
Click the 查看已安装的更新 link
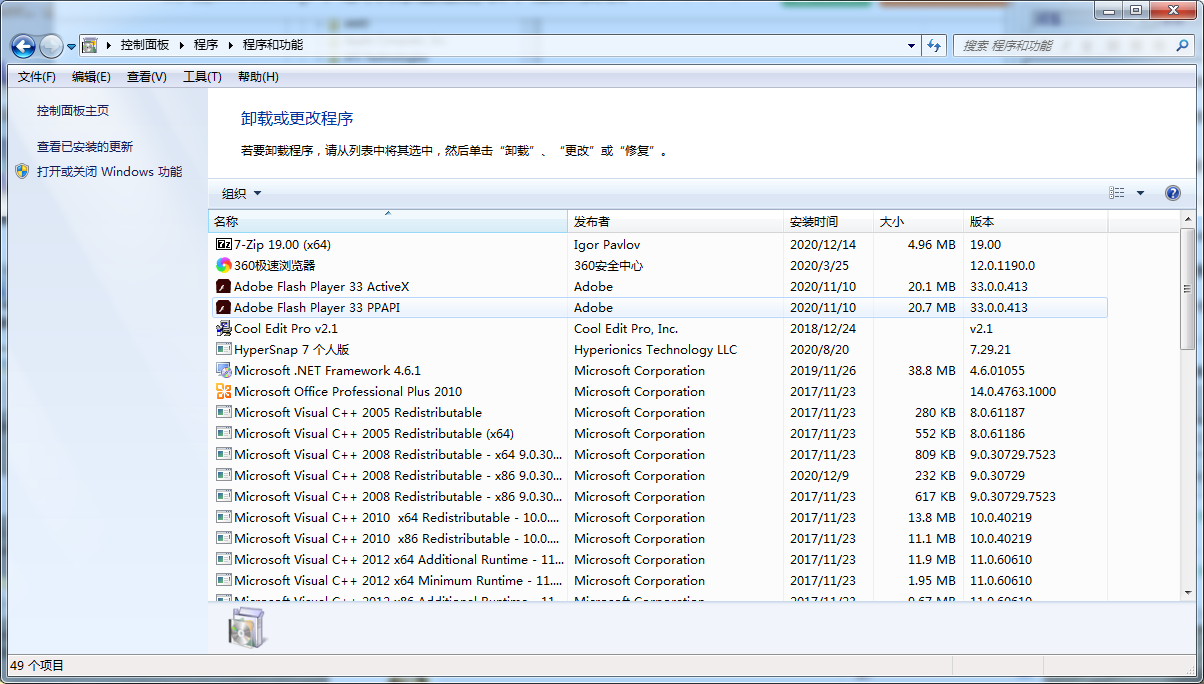pyautogui.click(x=85, y=147)
